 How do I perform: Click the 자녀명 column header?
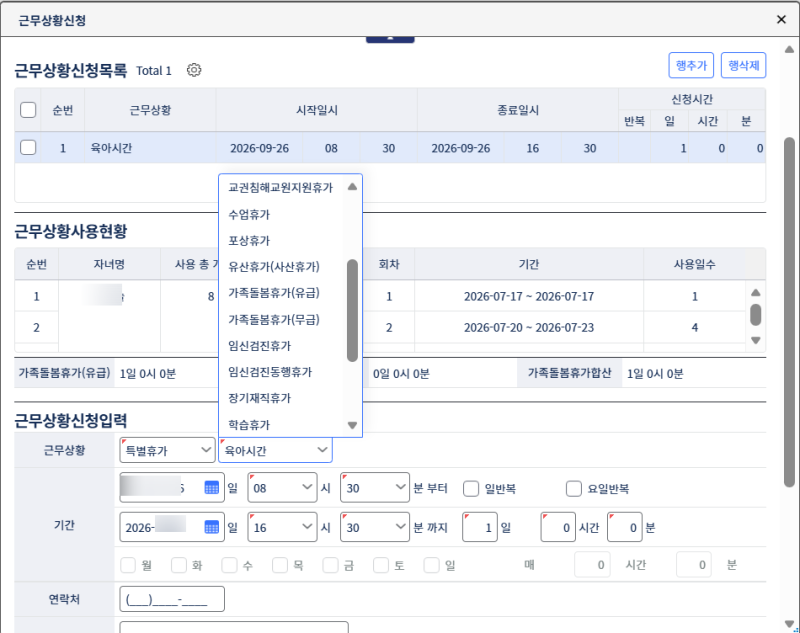pos(109,264)
